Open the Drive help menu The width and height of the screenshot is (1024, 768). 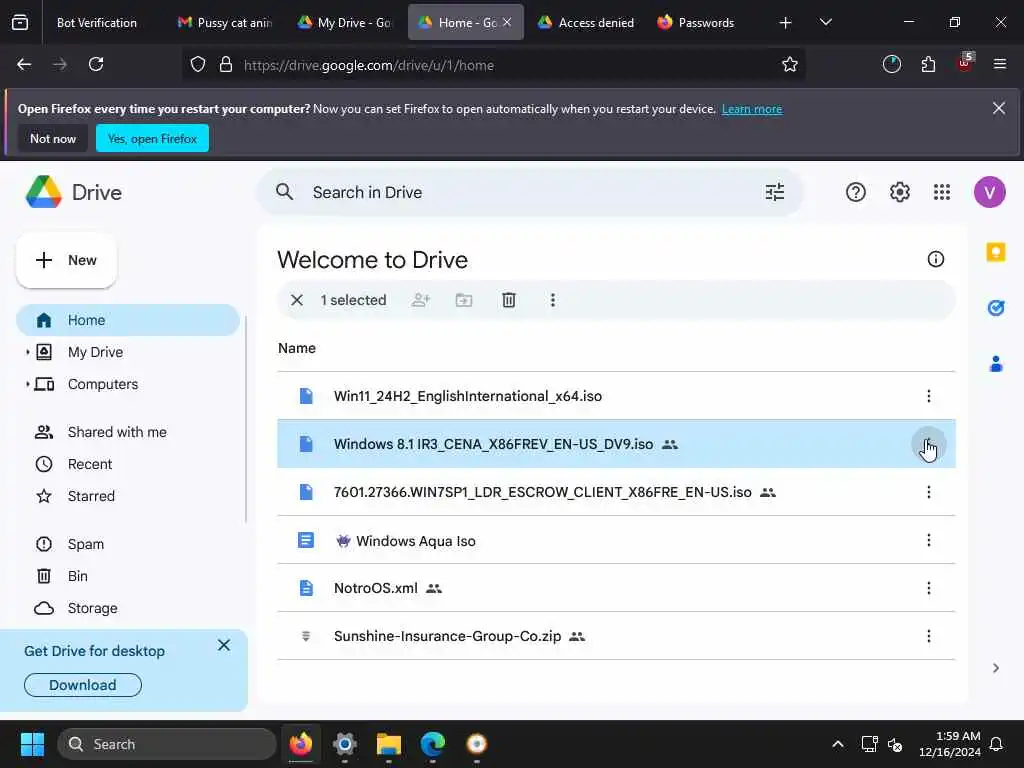pos(856,192)
